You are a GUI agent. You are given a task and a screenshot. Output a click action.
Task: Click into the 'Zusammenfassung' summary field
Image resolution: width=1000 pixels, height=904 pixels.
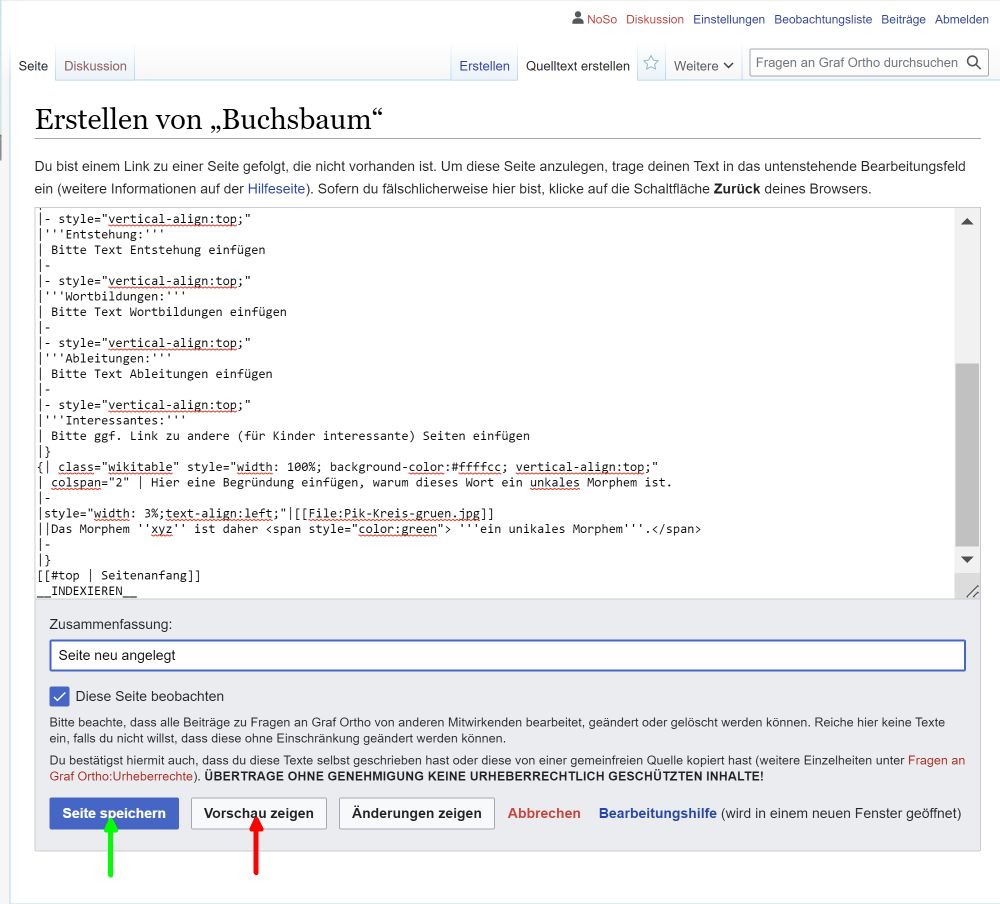click(x=507, y=656)
